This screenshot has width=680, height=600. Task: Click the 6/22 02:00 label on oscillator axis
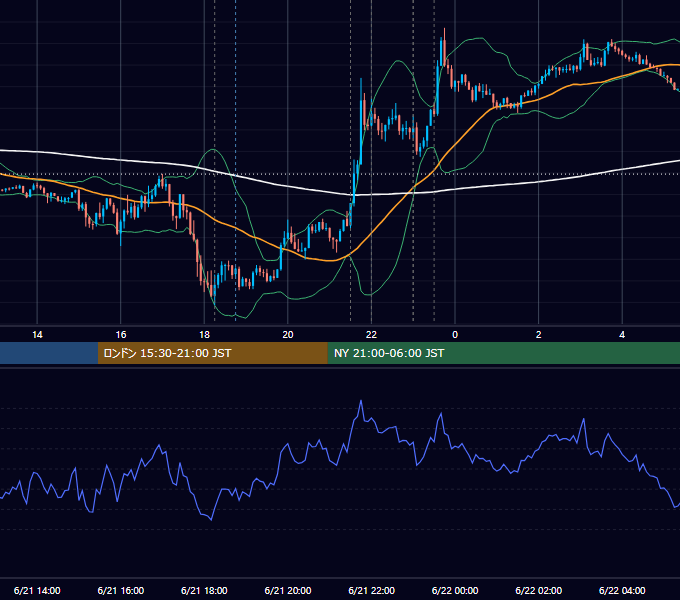[x=539, y=590]
